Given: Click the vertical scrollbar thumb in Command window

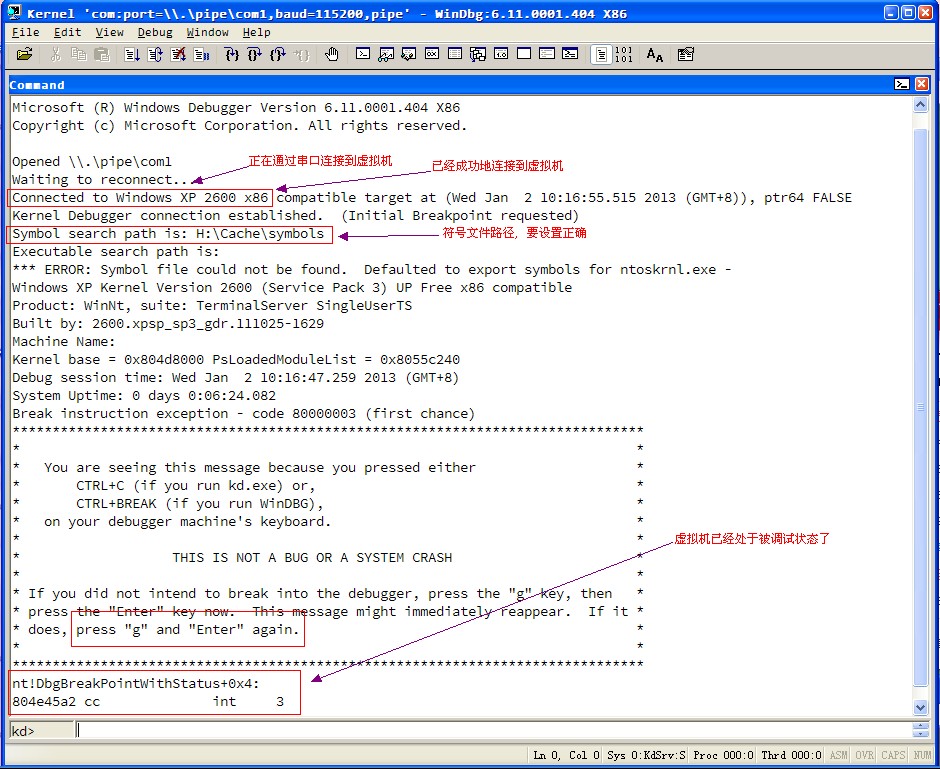Looking at the screenshot, I should click(x=921, y=407).
